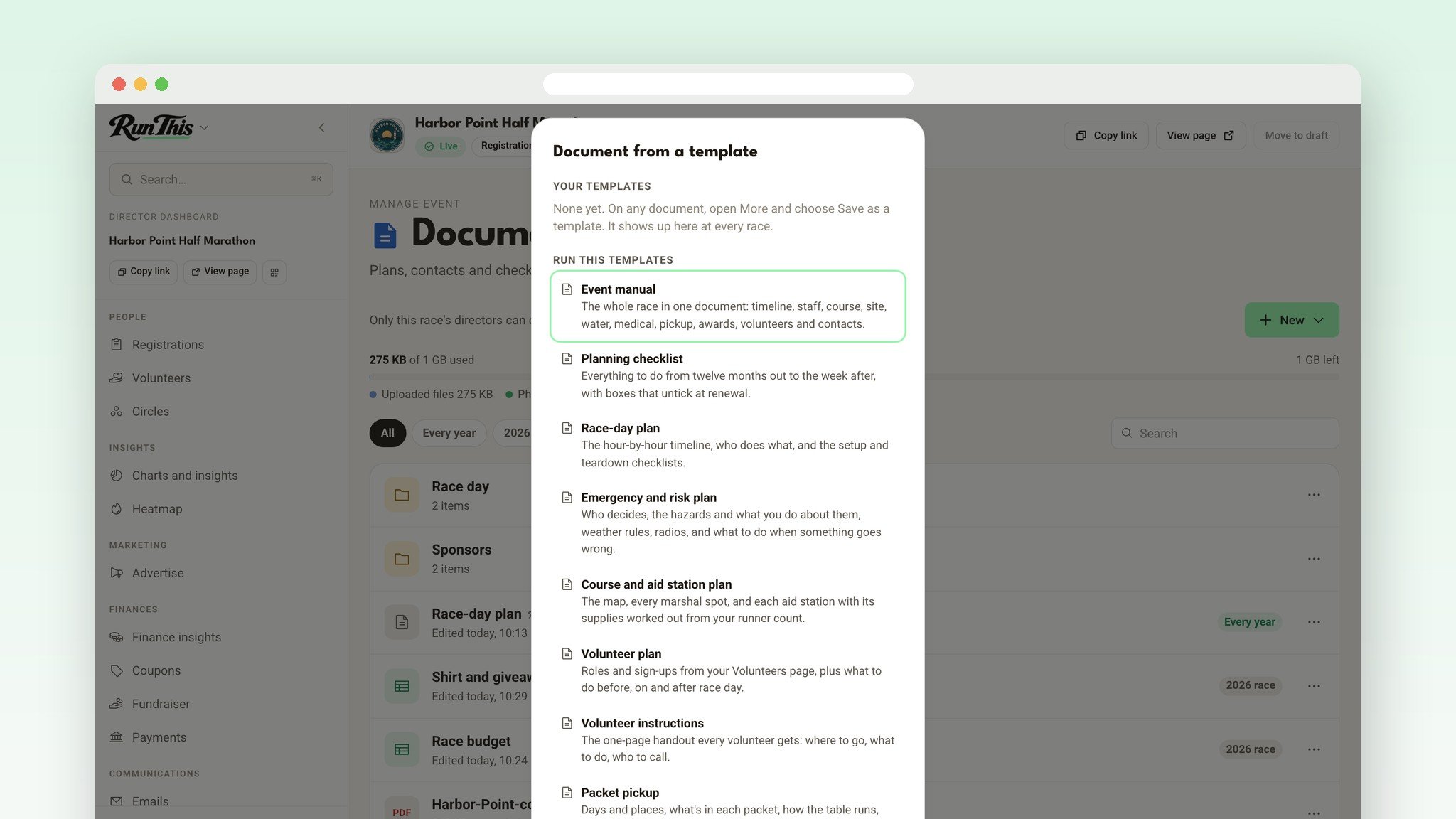1456x819 pixels.
Task: Choose the Event manual template
Action: click(x=727, y=306)
